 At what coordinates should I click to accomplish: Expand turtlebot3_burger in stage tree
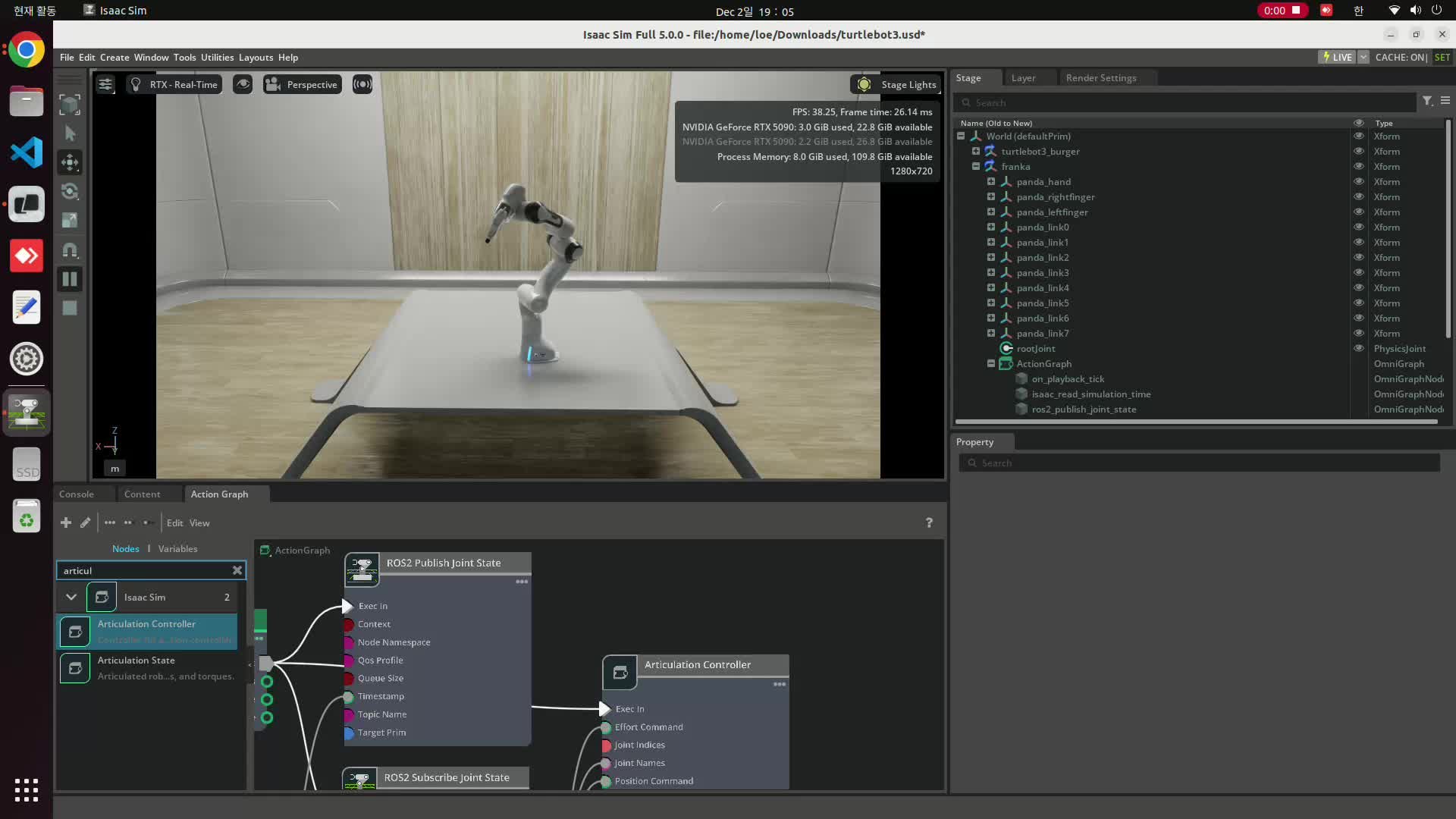point(976,152)
